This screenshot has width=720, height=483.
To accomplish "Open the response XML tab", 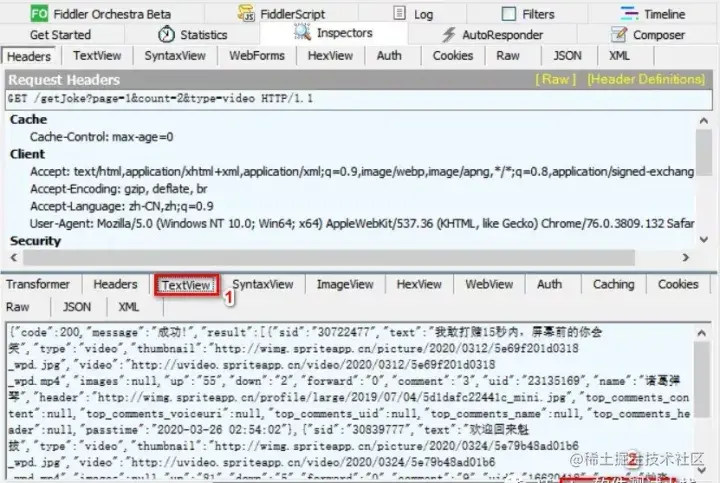I will (x=129, y=307).
